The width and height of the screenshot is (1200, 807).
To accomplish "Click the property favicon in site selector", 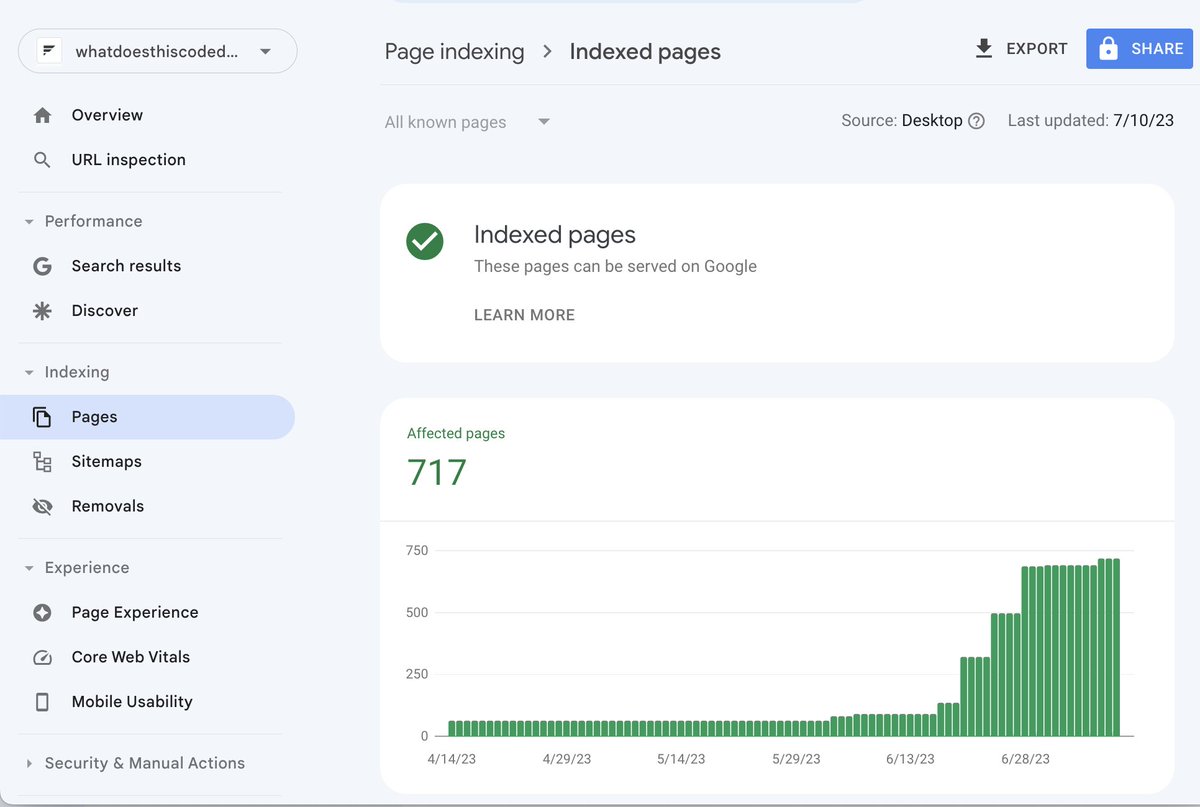I will coord(49,52).
